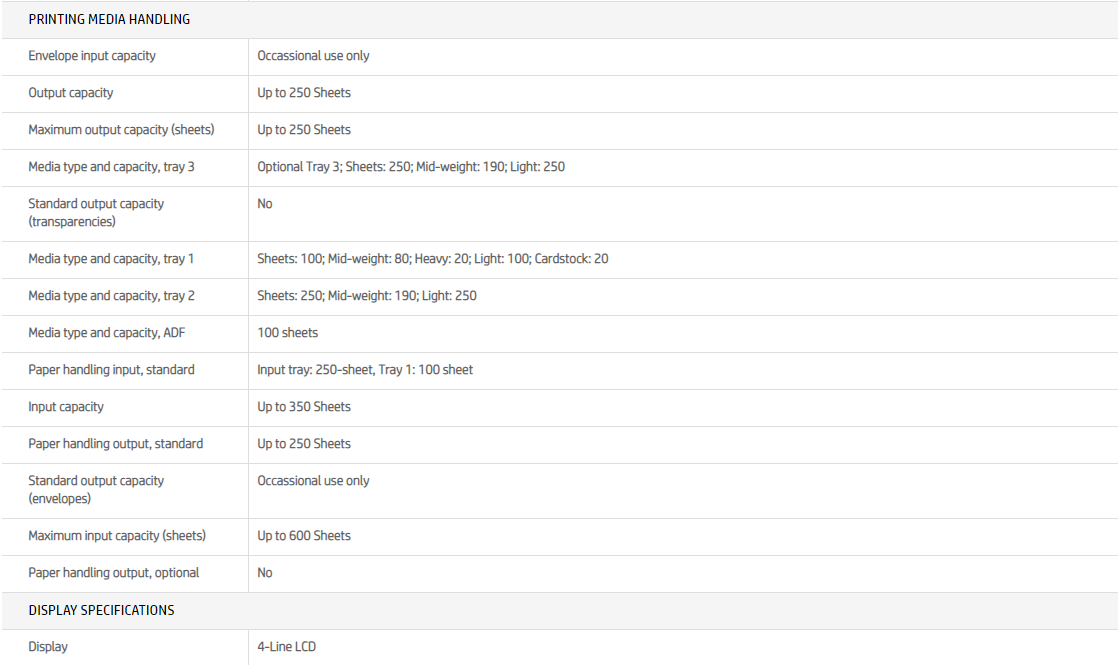Click the Up to 350 Sheets value
This screenshot has height=665, width=1118.
point(304,407)
